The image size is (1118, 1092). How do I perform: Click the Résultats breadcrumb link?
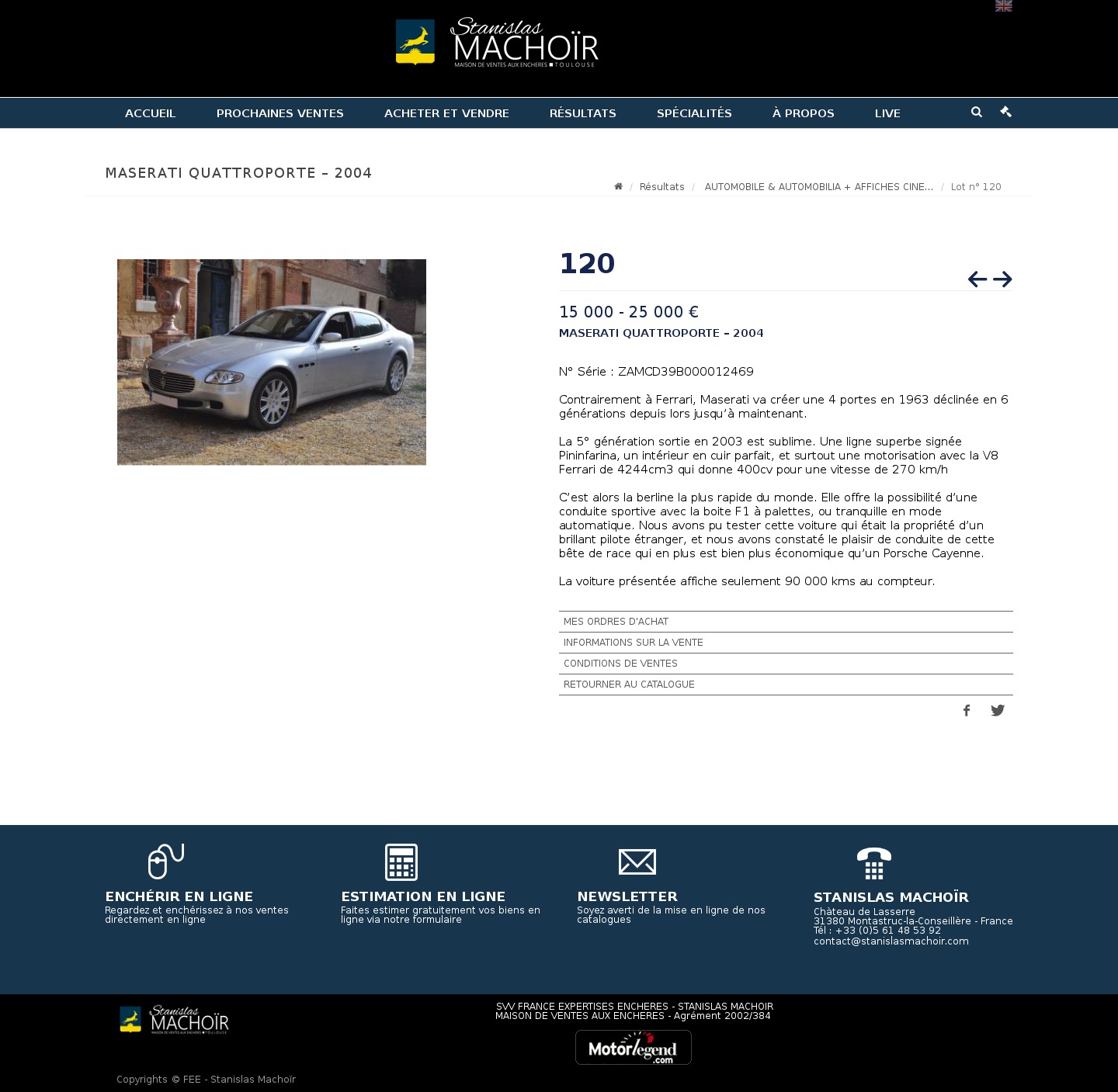point(662,187)
